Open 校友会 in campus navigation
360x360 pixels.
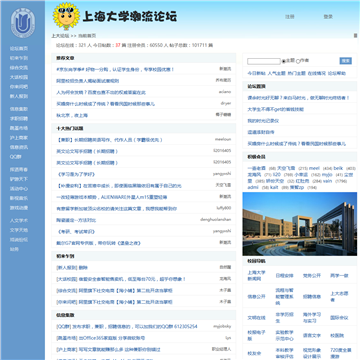254,353
